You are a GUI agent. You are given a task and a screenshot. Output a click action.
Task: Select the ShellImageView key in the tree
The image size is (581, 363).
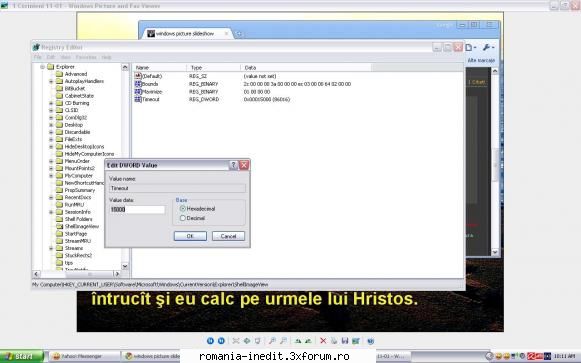(x=82, y=227)
